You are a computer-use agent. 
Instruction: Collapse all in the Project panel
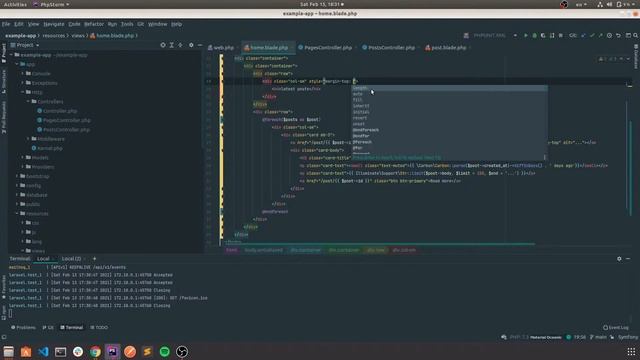point(180,45)
